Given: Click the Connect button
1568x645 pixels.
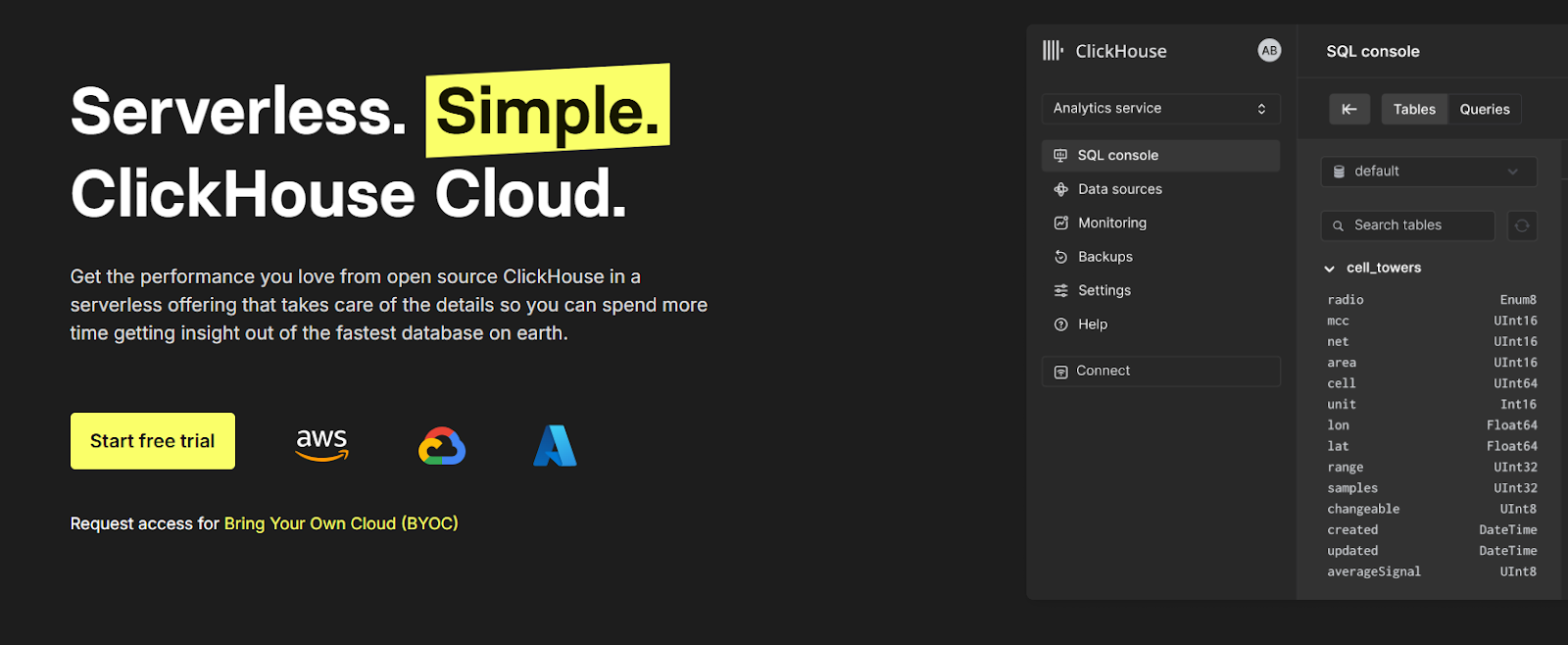Looking at the screenshot, I should point(1160,372).
